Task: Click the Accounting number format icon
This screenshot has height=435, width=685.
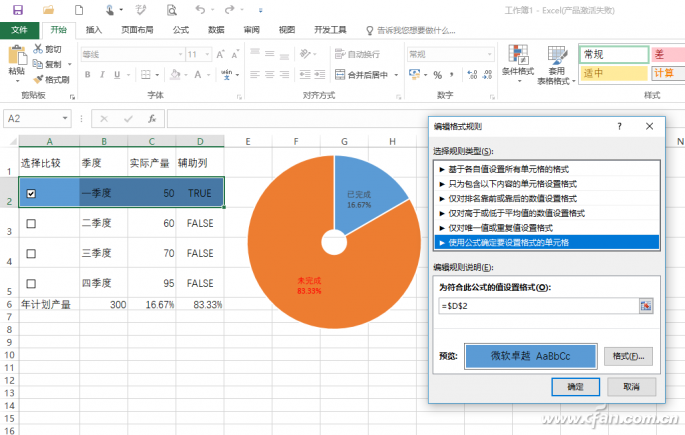Action: 414,74
